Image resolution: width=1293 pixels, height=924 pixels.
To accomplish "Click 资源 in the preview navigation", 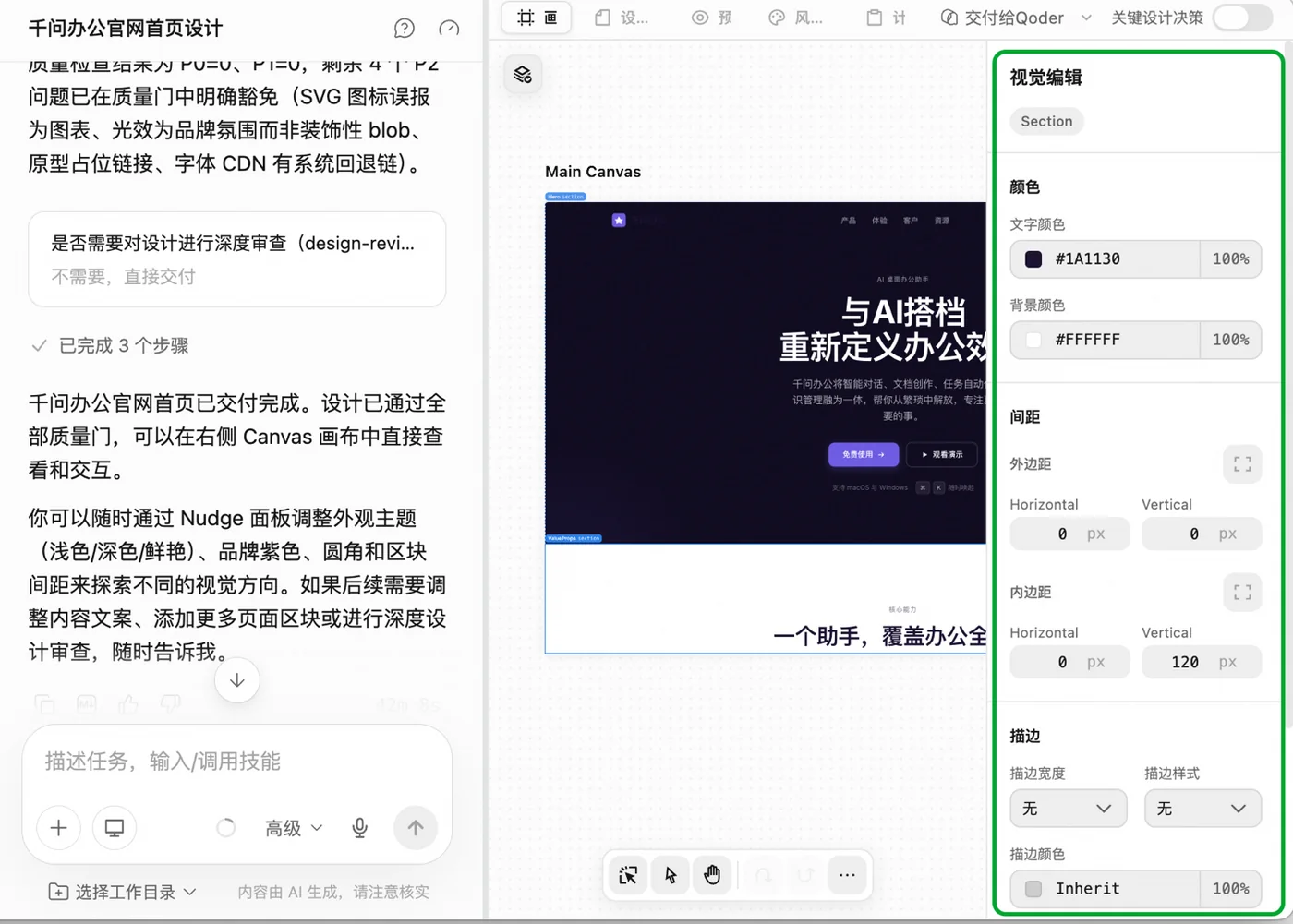I will [942, 221].
